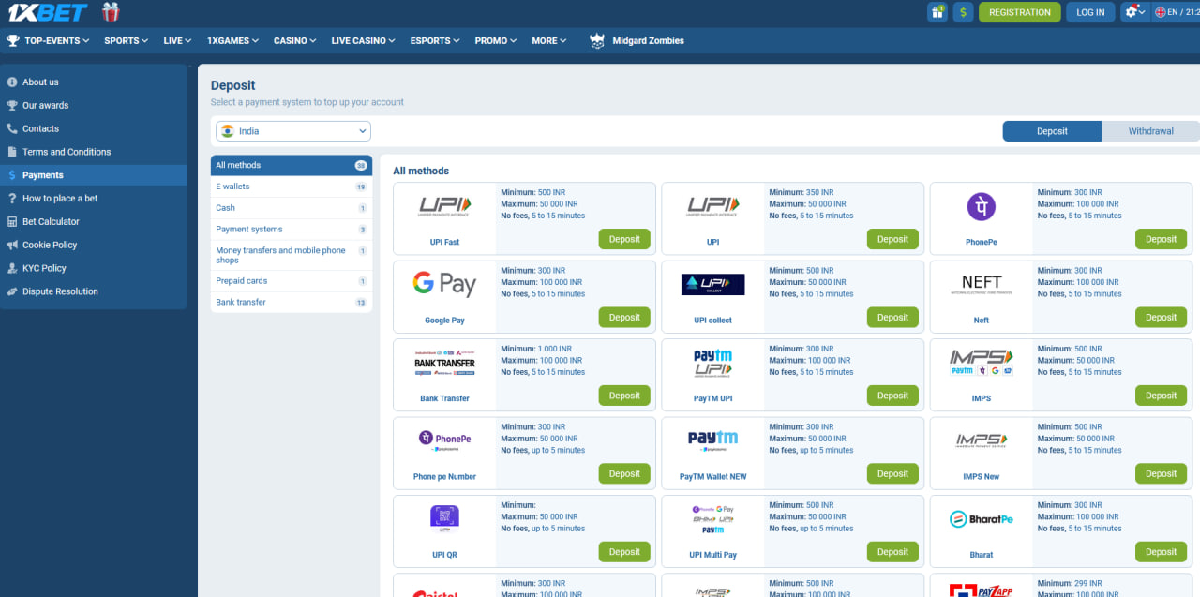Image resolution: width=1200 pixels, height=597 pixels.
Task: Click the Google Pay logo
Action: [x=445, y=285]
